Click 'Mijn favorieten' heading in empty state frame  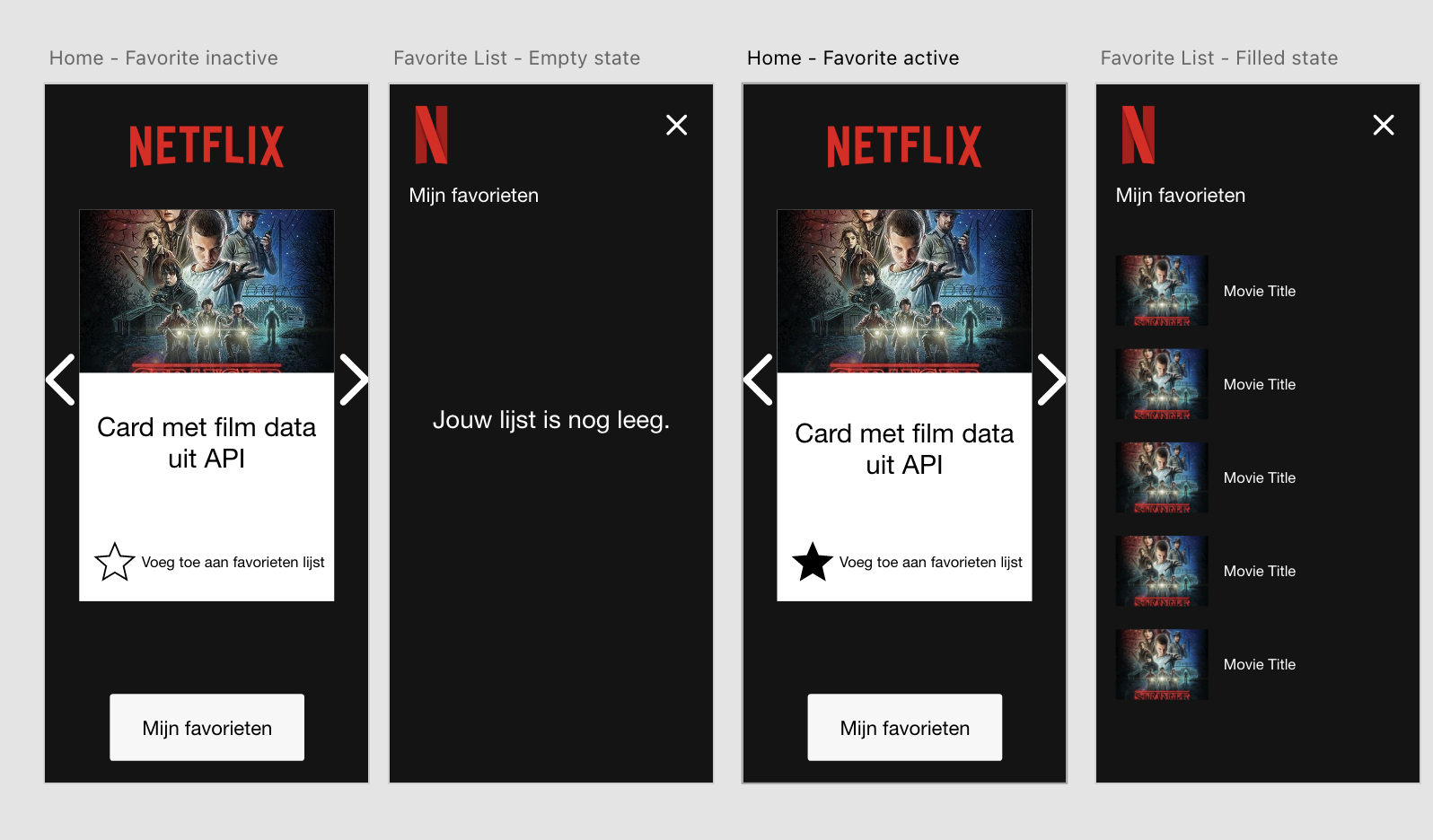(x=474, y=196)
